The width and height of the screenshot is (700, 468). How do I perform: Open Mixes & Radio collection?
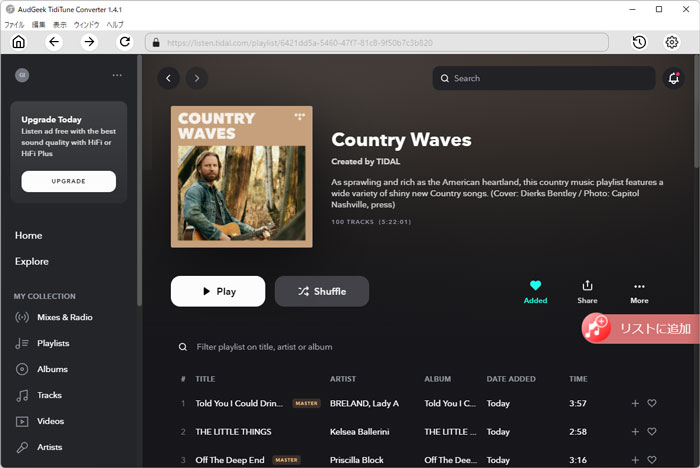(x=54, y=317)
